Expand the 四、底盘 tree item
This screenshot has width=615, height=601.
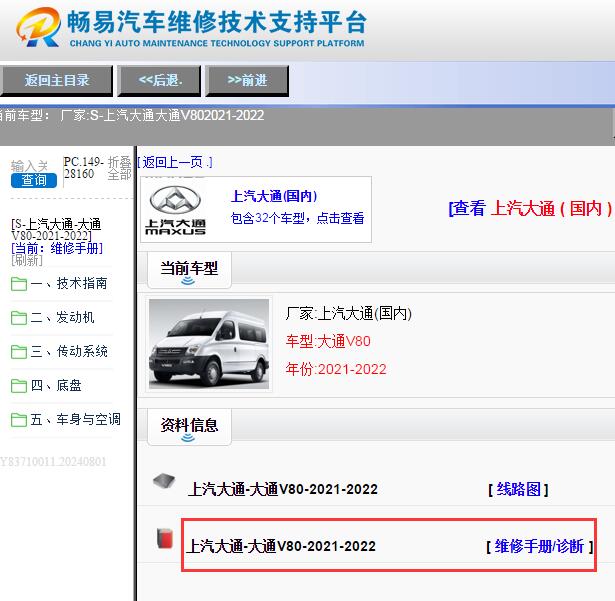click(56, 386)
